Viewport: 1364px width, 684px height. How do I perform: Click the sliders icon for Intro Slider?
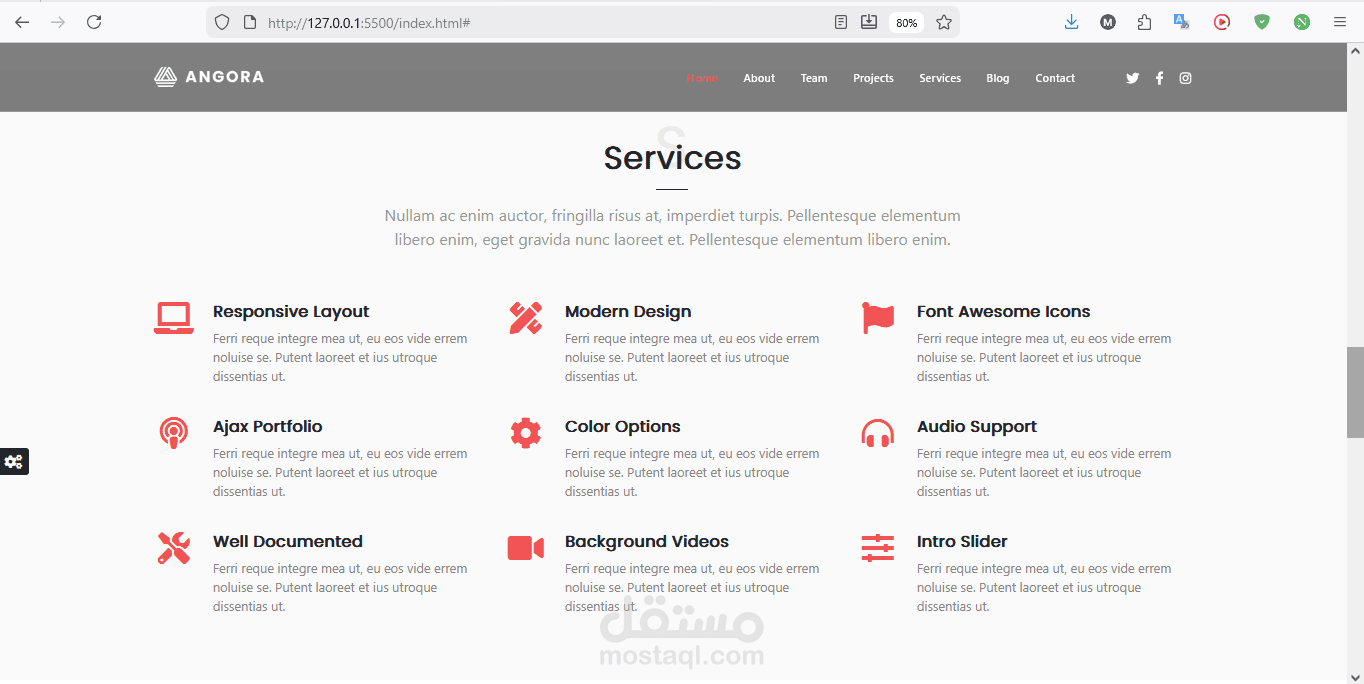tap(878, 548)
